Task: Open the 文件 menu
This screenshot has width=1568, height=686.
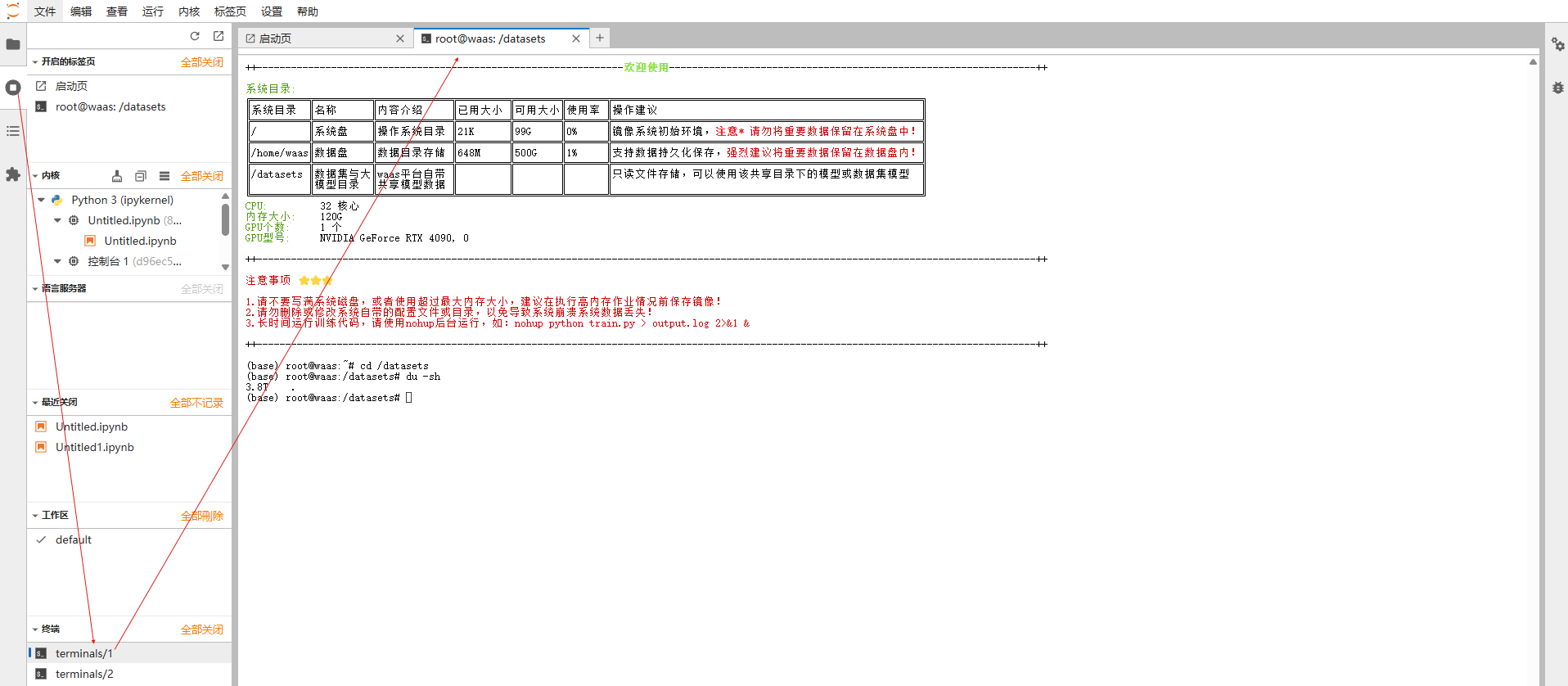Action: 45,11
